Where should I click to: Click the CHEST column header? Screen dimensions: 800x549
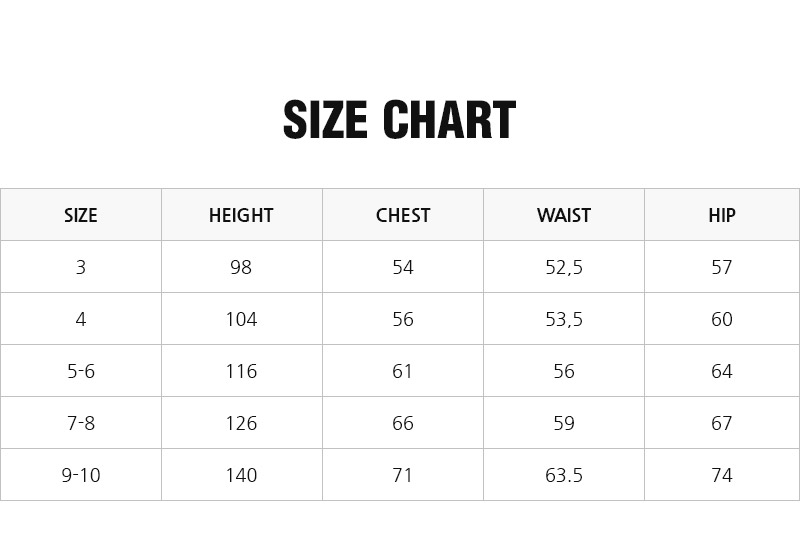(x=403, y=215)
